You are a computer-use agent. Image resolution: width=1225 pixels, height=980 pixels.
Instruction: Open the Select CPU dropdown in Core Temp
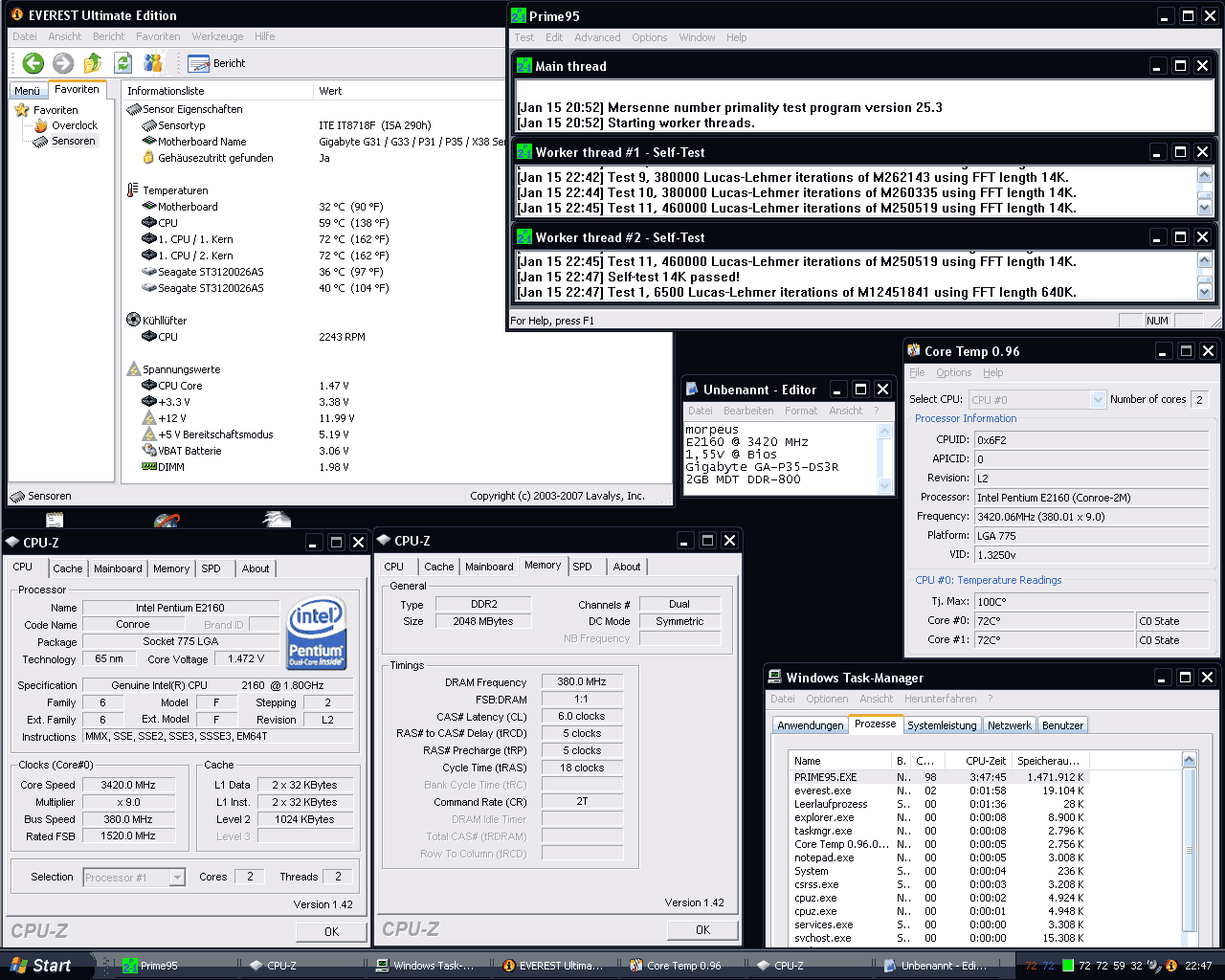1098,400
